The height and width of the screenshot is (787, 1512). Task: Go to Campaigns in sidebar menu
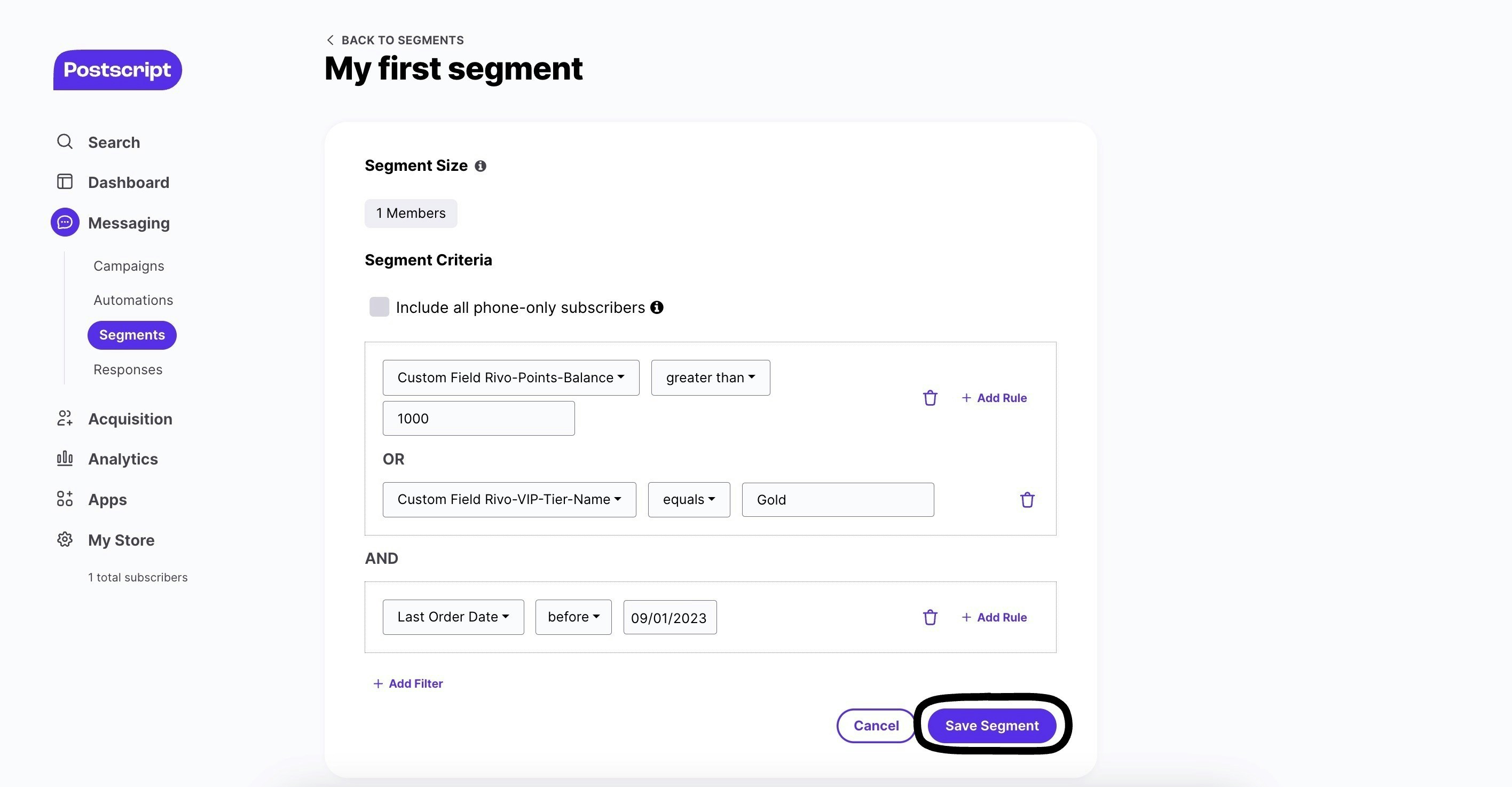(129, 266)
